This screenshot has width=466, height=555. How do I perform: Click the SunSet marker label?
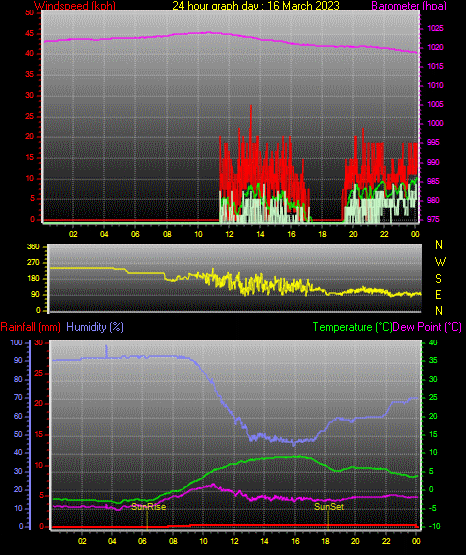point(329,507)
